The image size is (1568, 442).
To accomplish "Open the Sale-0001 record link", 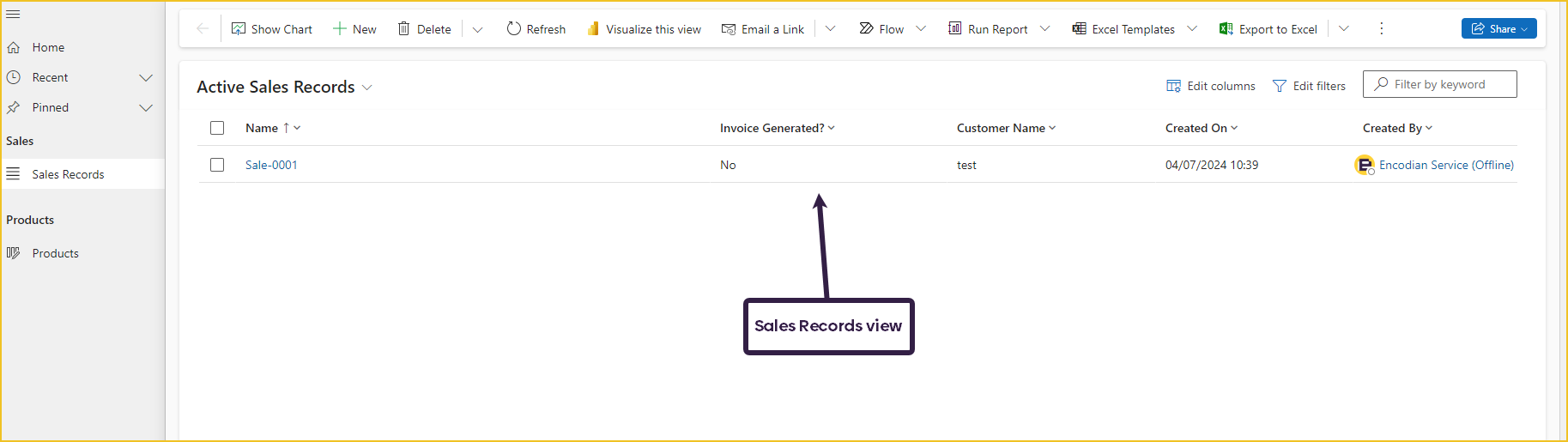I will [271, 165].
